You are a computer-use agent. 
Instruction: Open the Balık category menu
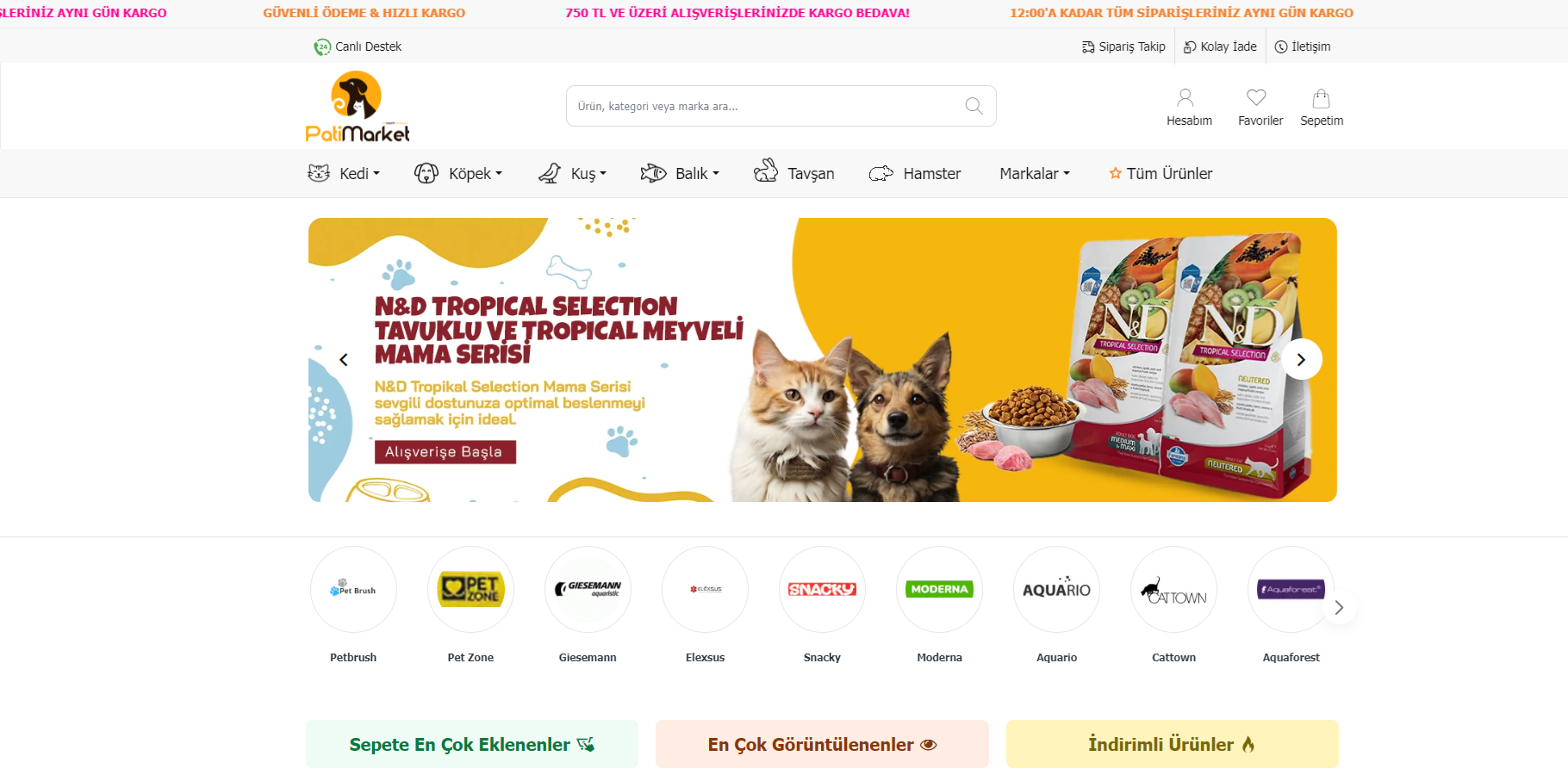(x=680, y=174)
